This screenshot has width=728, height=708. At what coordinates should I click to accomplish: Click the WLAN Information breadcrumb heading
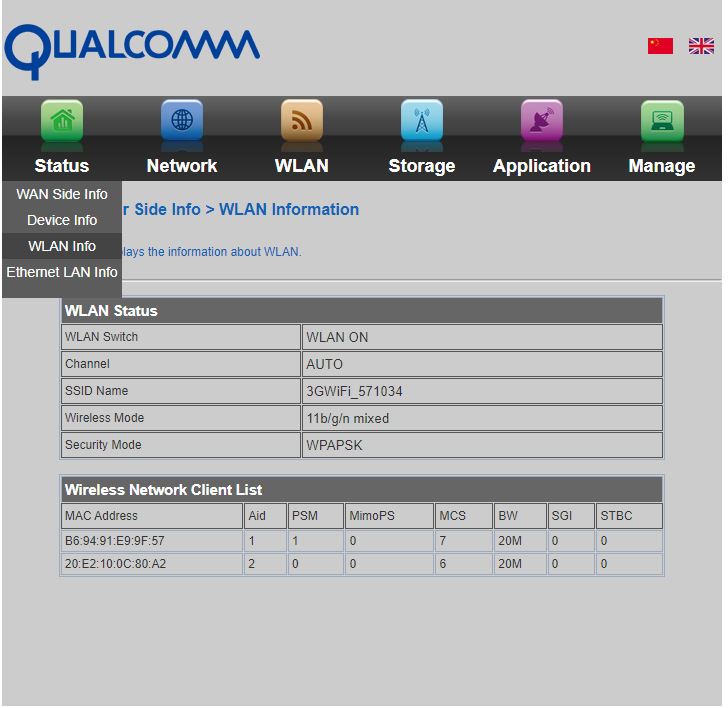[289, 210]
